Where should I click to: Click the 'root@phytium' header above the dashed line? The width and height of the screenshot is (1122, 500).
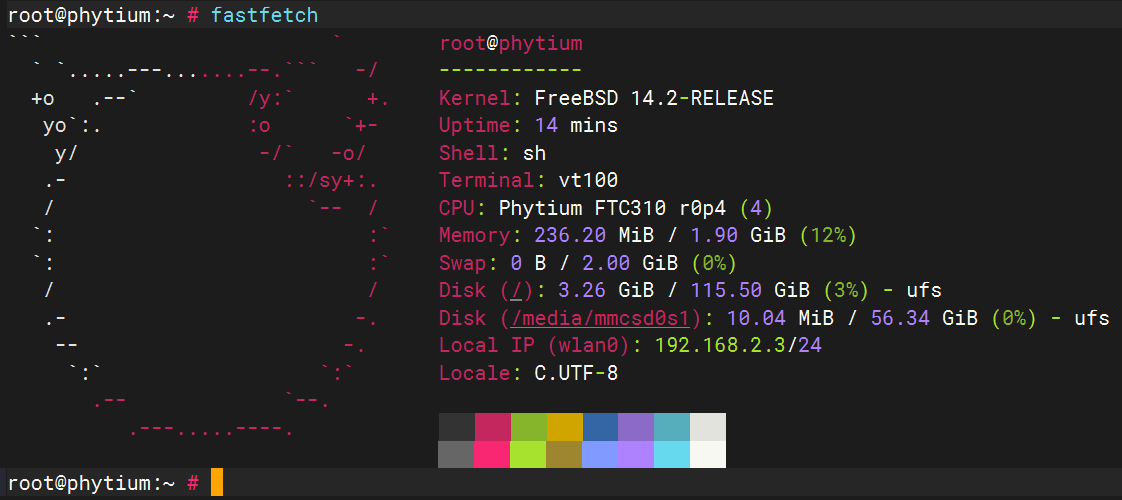511,44
